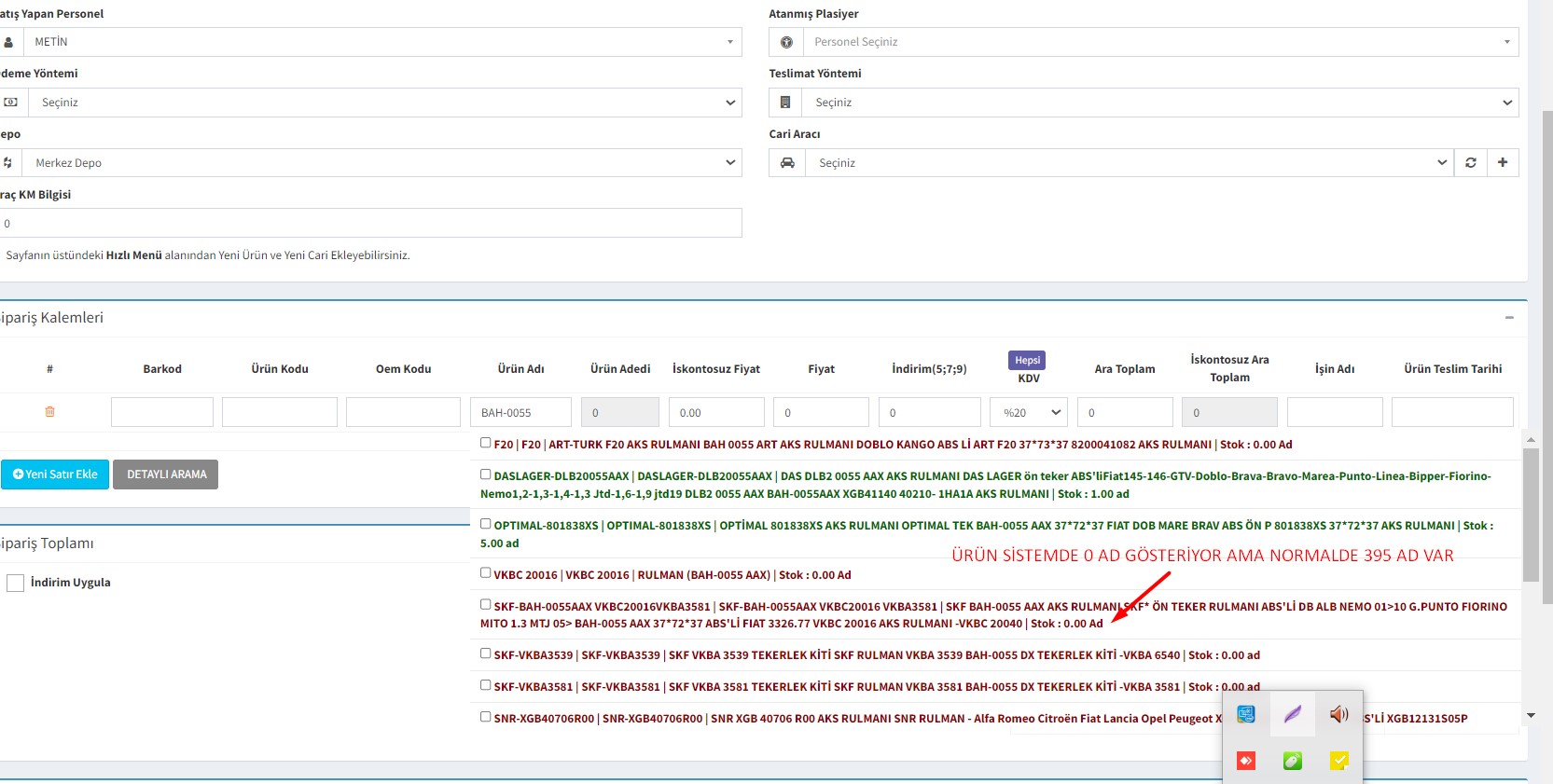Click the green wireless mouse tray icon
The width and height of the screenshot is (1553, 784).
coord(1292,761)
